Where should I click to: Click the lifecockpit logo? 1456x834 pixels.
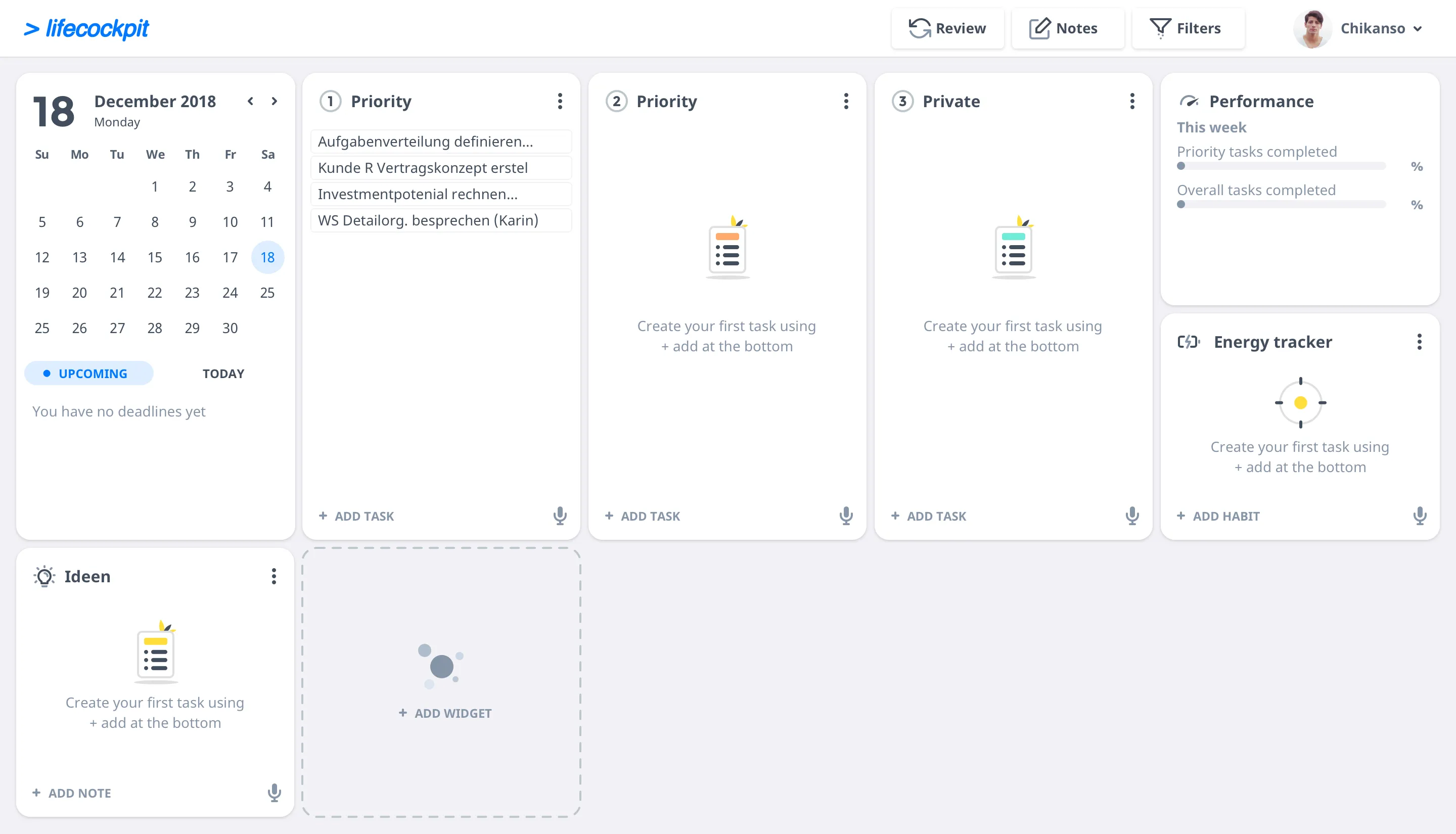click(x=86, y=28)
